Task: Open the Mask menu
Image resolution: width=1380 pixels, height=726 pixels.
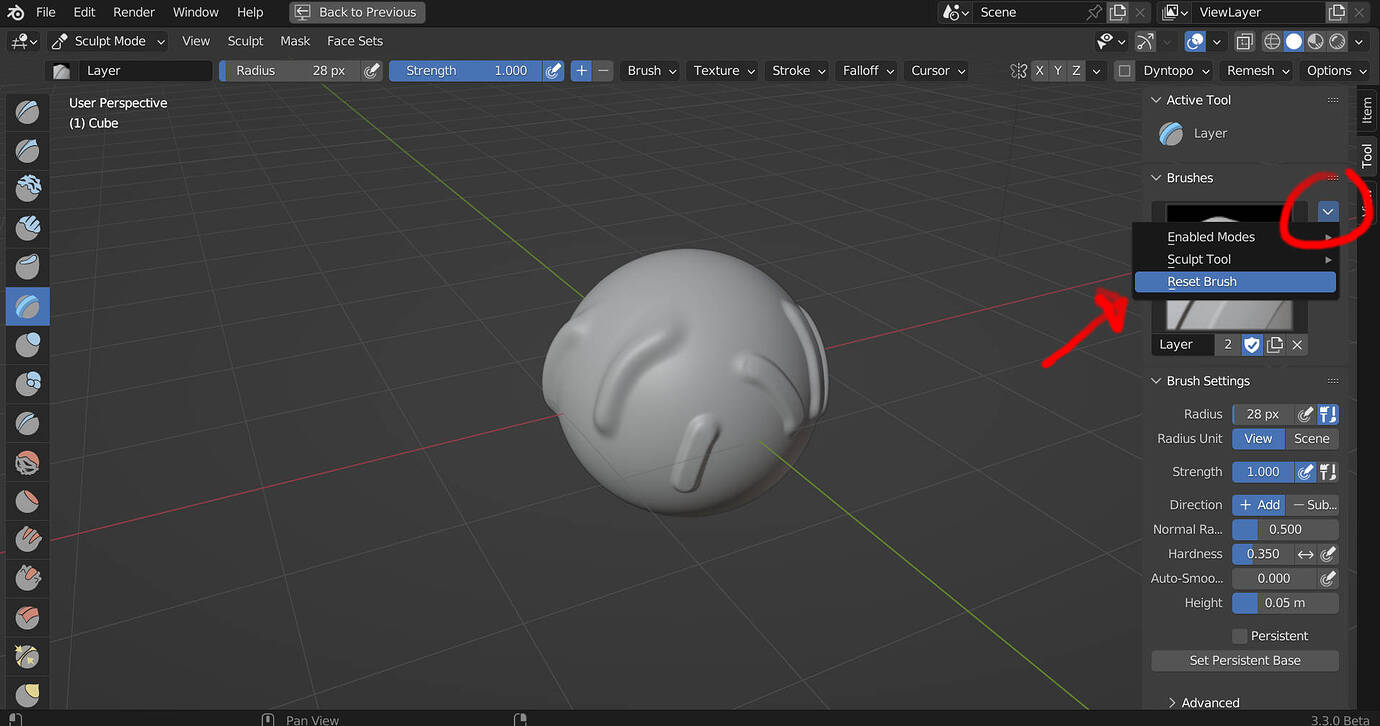Action: tap(294, 41)
